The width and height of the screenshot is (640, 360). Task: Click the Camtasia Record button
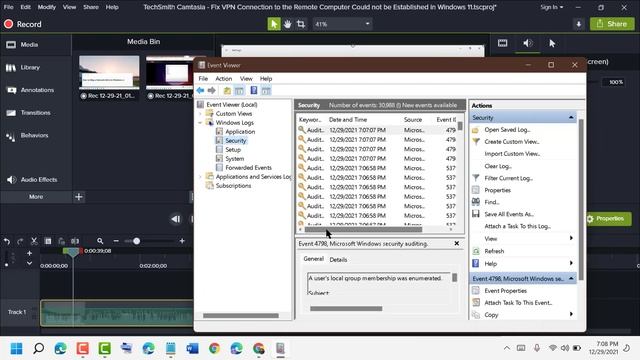23,24
